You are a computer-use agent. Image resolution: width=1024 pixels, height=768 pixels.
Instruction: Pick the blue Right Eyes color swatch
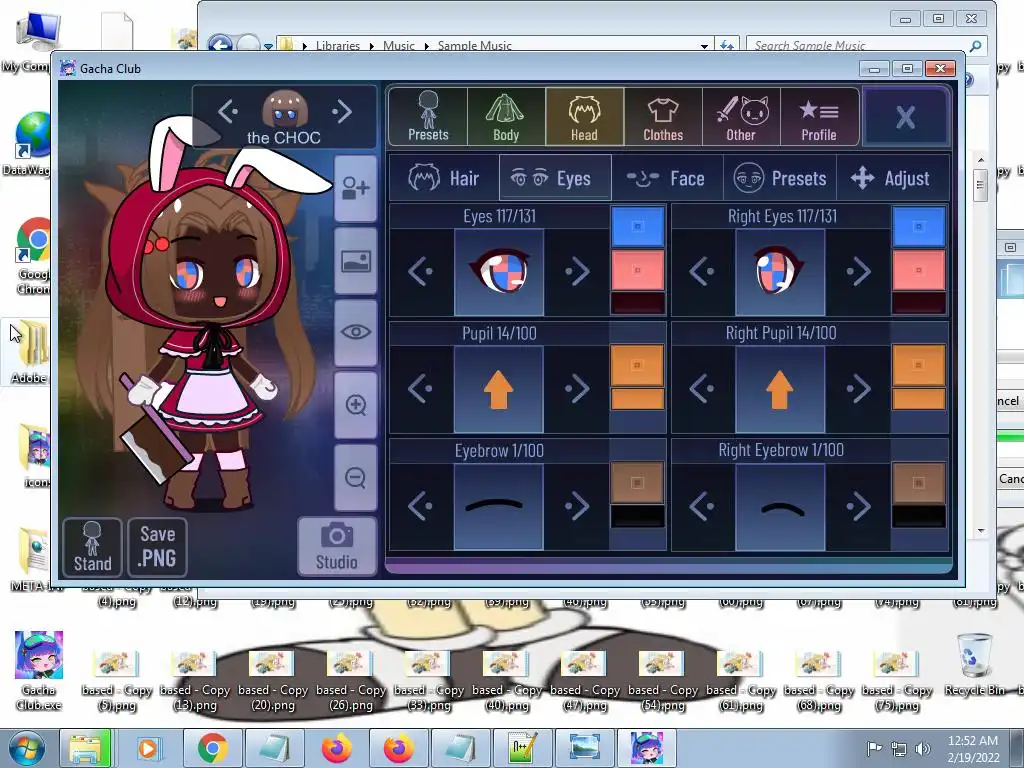919,227
